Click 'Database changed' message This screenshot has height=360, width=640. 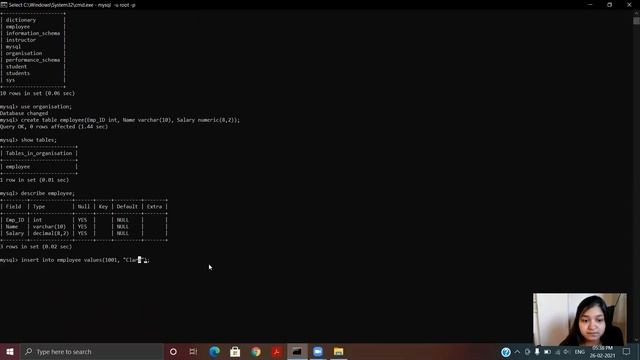(24, 113)
